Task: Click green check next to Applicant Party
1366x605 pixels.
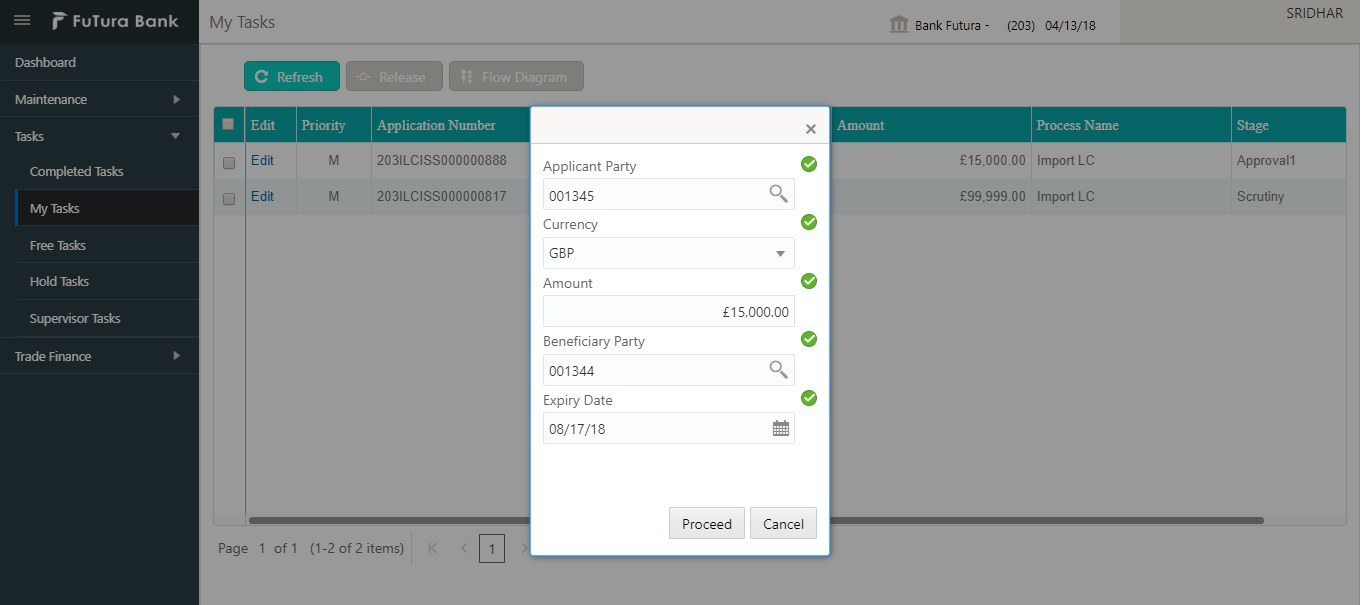Action: 809,164
